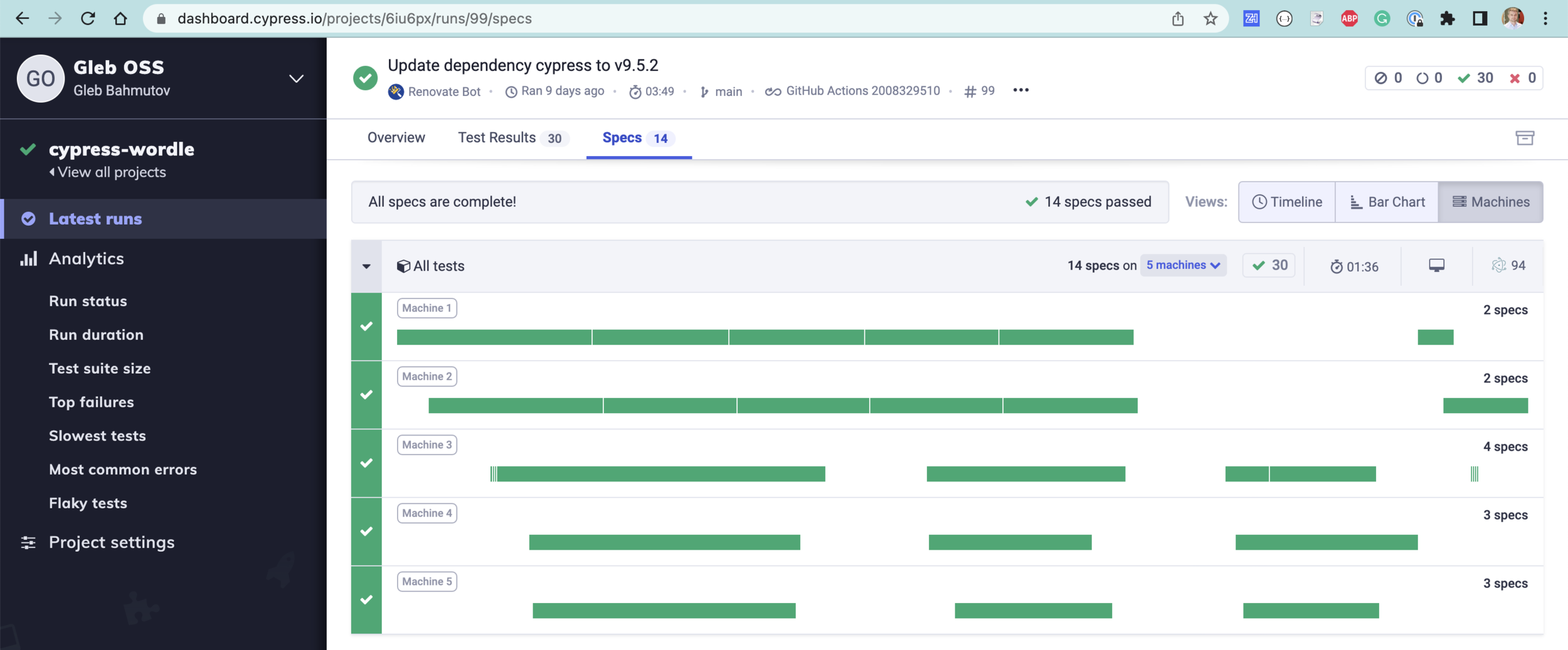Open the 5 machines dropdown
Screen dimensions: 1568x650
tap(1183, 265)
